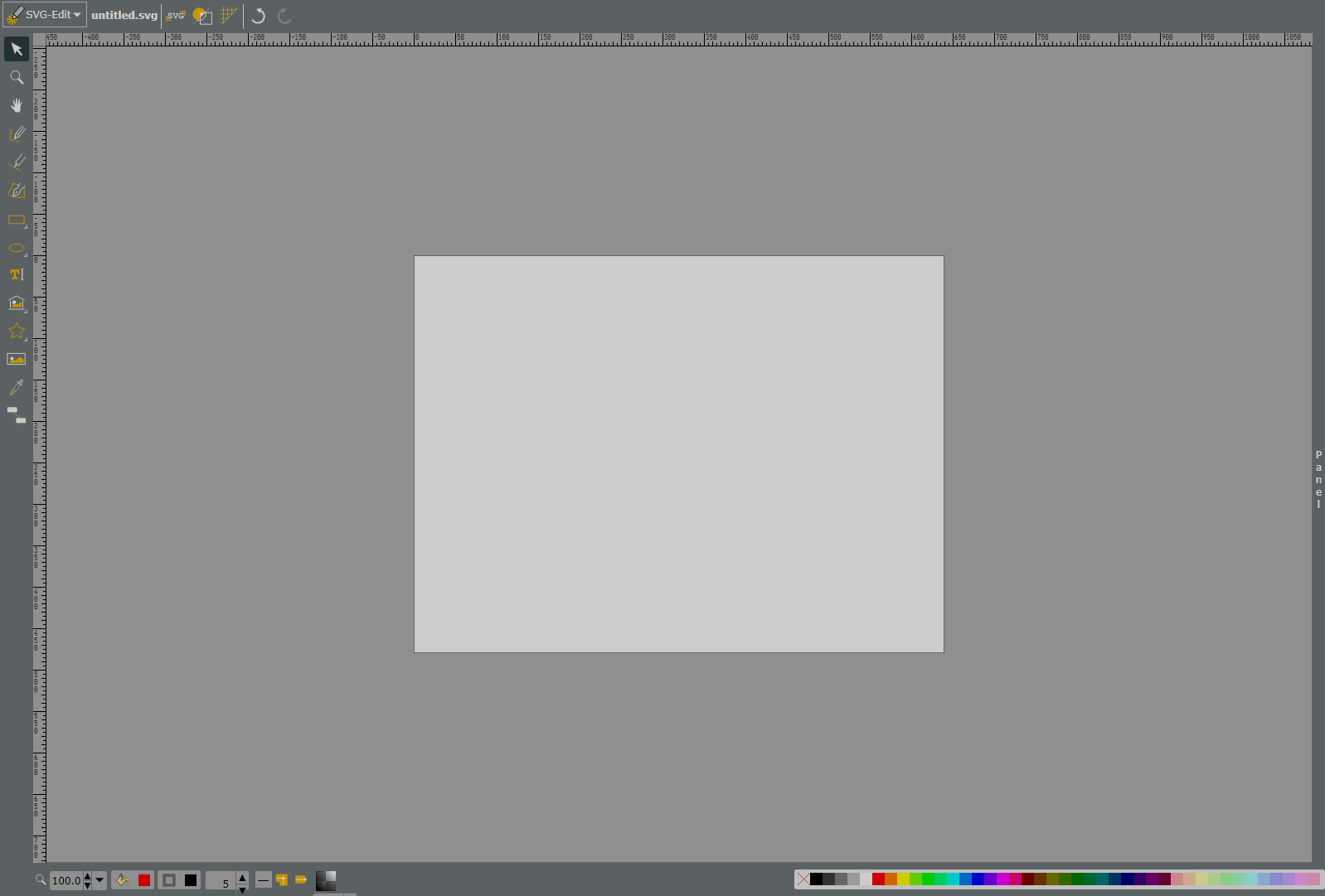The image size is (1325, 896).
Task: Decrease the stroke width value
Action: (x=242, y=889)
